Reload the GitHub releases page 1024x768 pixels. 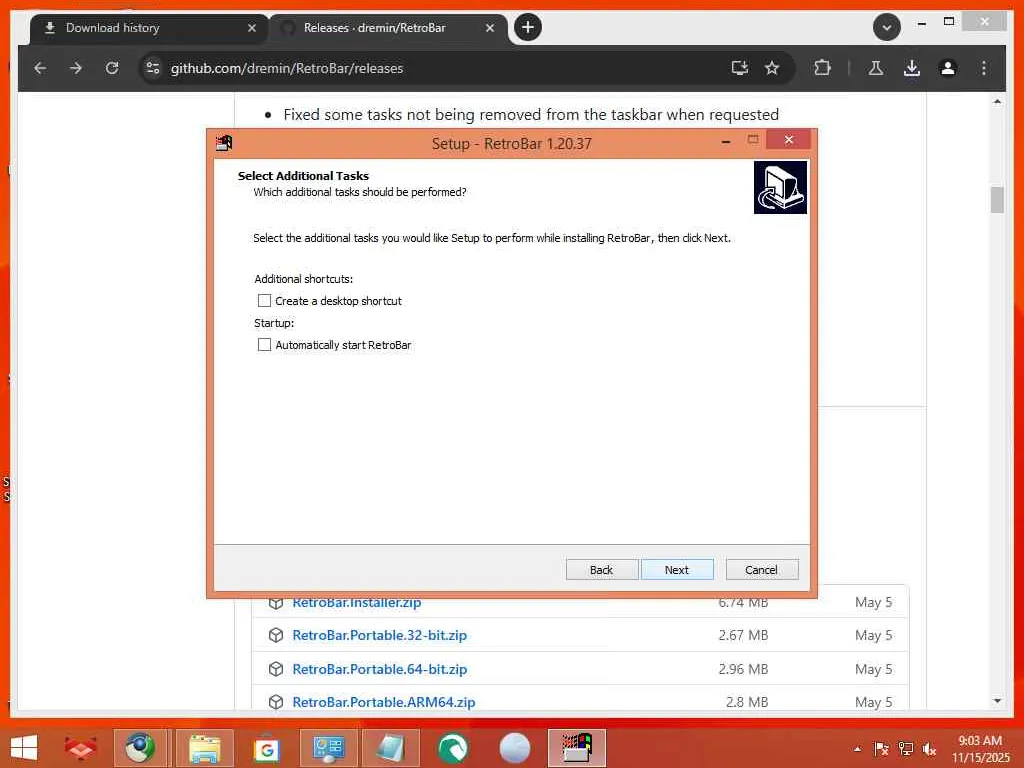(112, 68)
